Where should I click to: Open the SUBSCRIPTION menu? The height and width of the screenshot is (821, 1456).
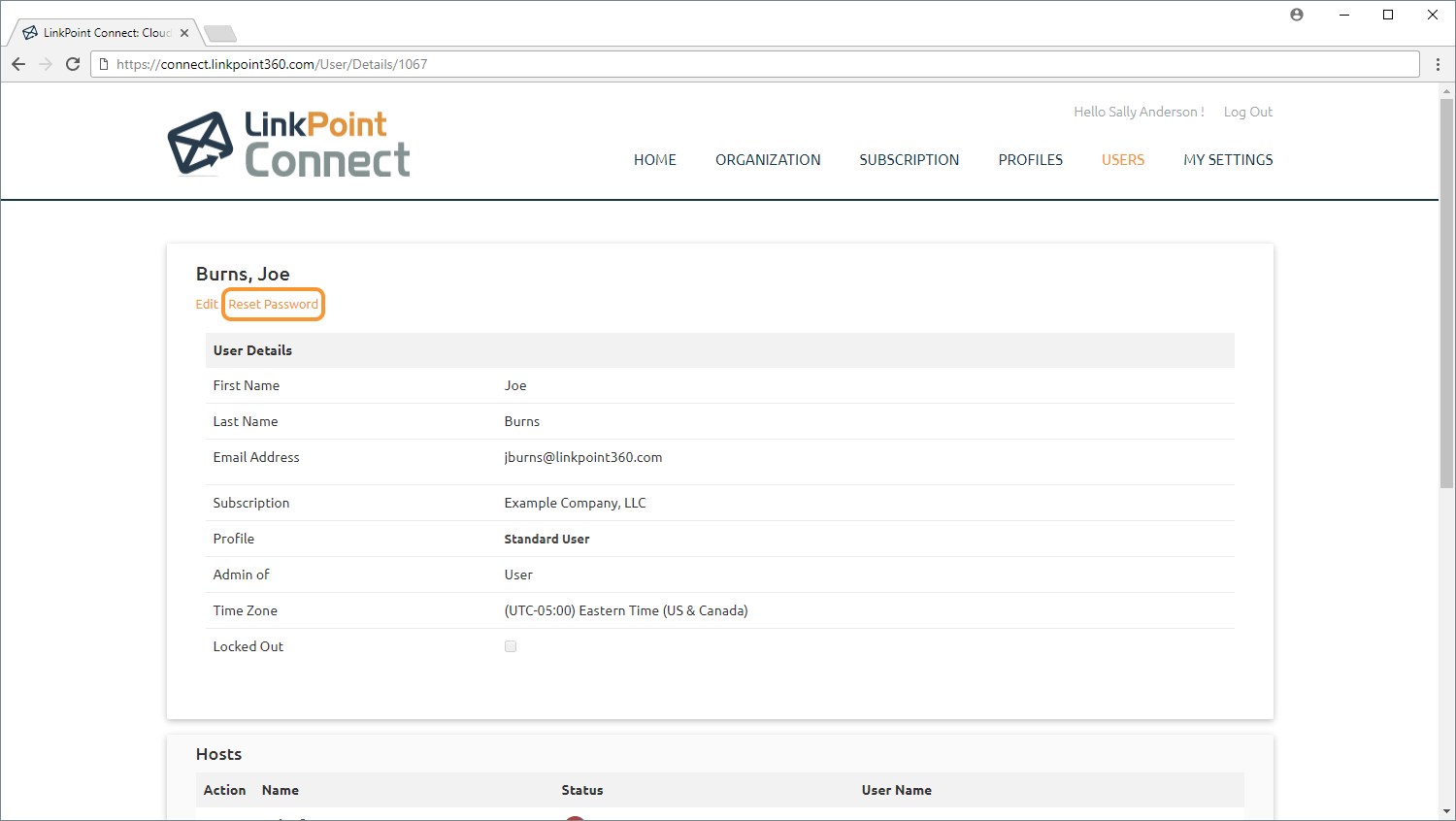pos(910,160)
